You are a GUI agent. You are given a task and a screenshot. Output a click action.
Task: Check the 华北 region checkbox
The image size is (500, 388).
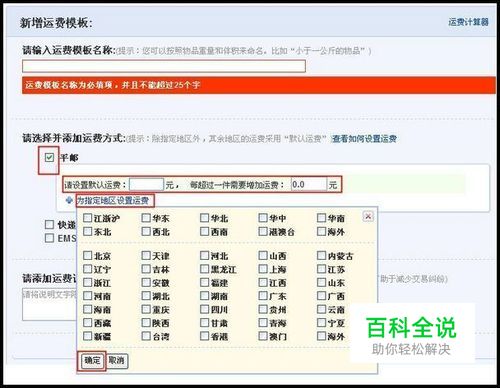(204, 218)
